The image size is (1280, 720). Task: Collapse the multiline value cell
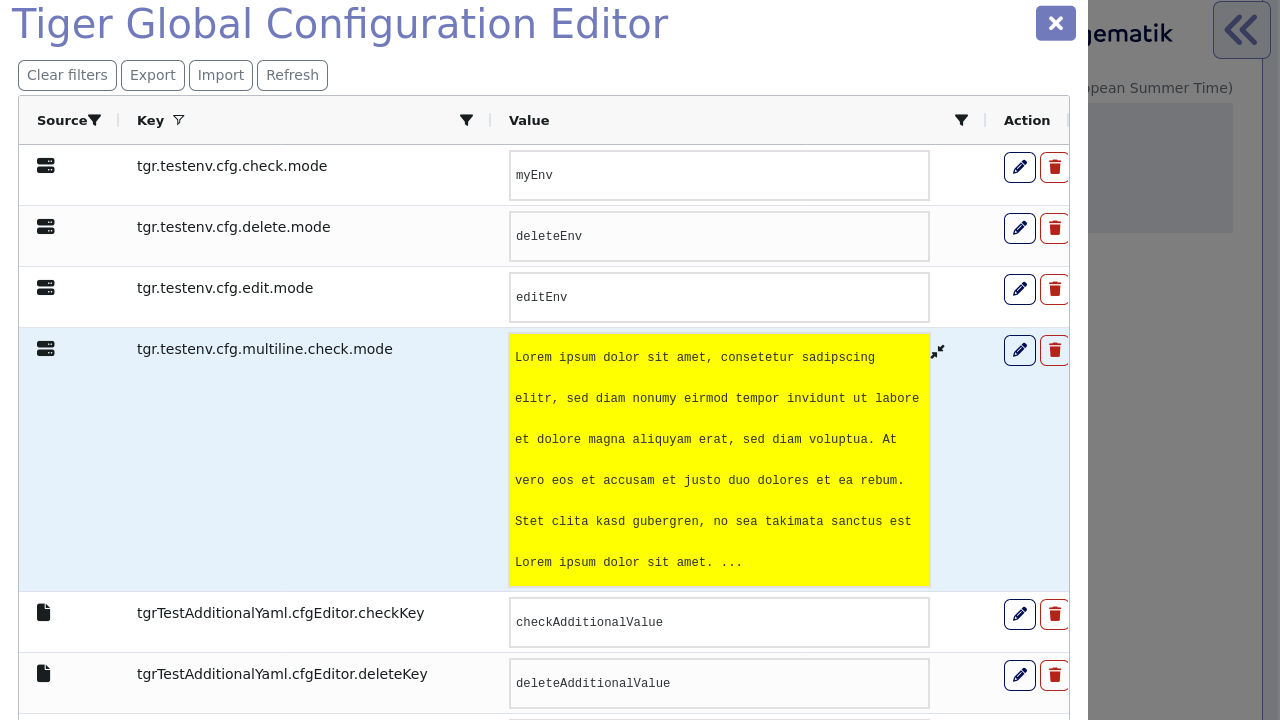pos(937,352)
